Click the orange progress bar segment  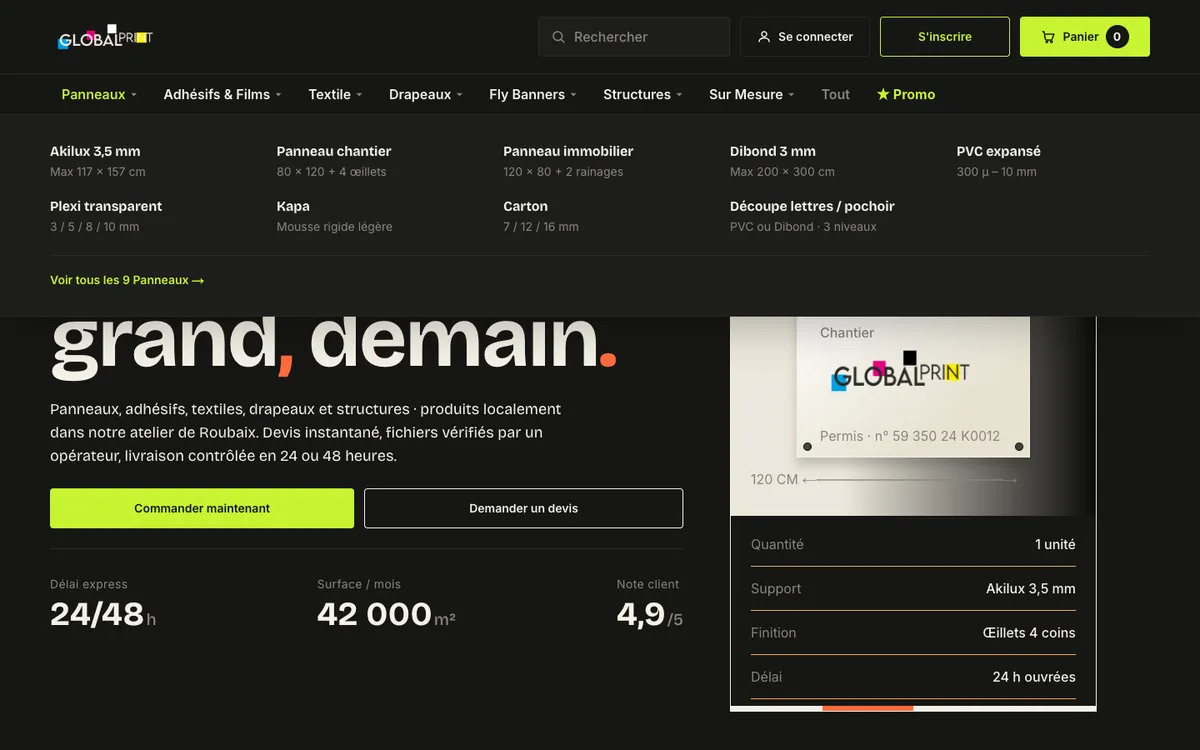click(868, 708)
